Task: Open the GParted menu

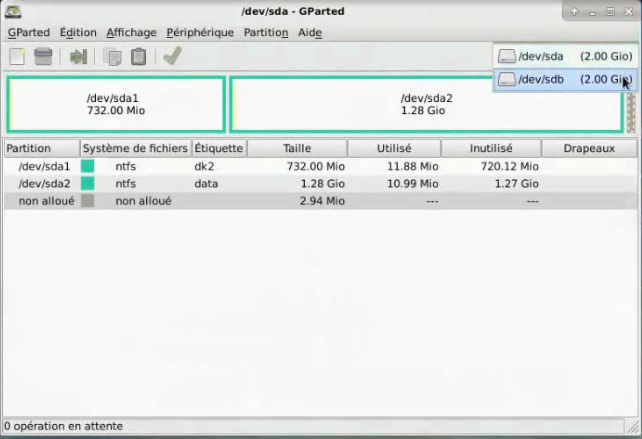Action: 28,32
